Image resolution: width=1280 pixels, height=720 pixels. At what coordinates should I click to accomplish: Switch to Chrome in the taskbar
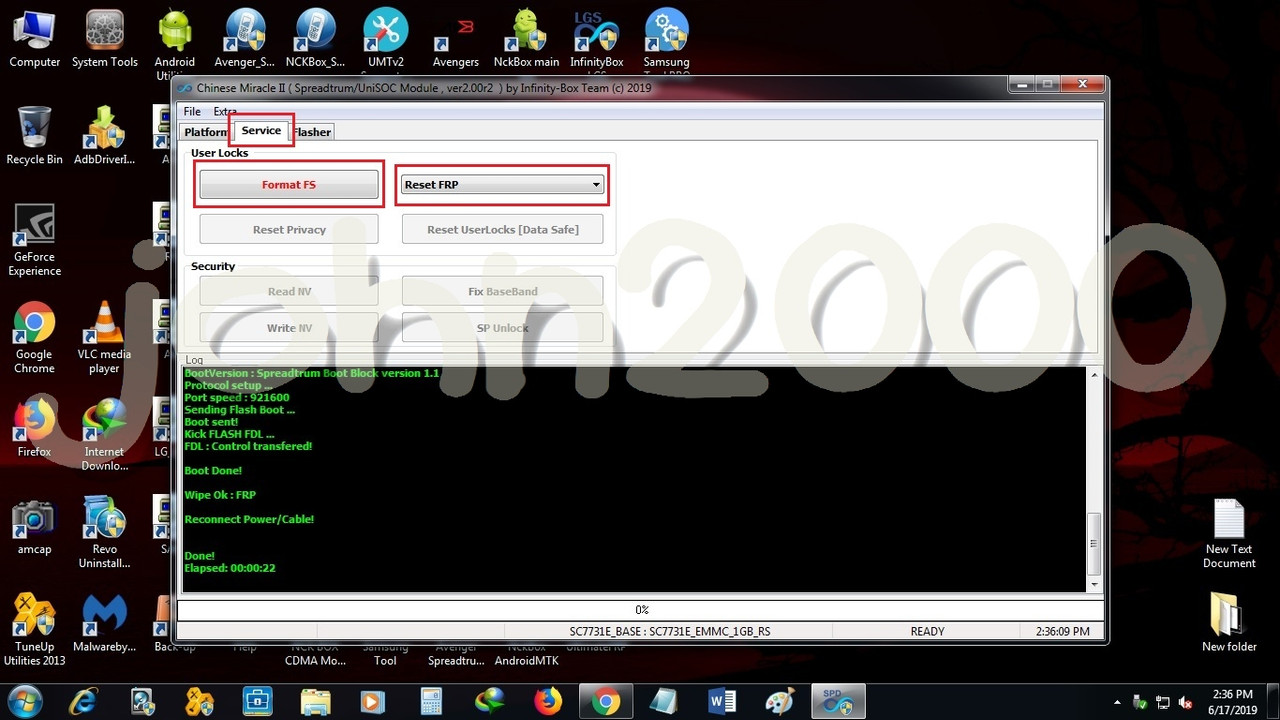click(x=605, y=702)
